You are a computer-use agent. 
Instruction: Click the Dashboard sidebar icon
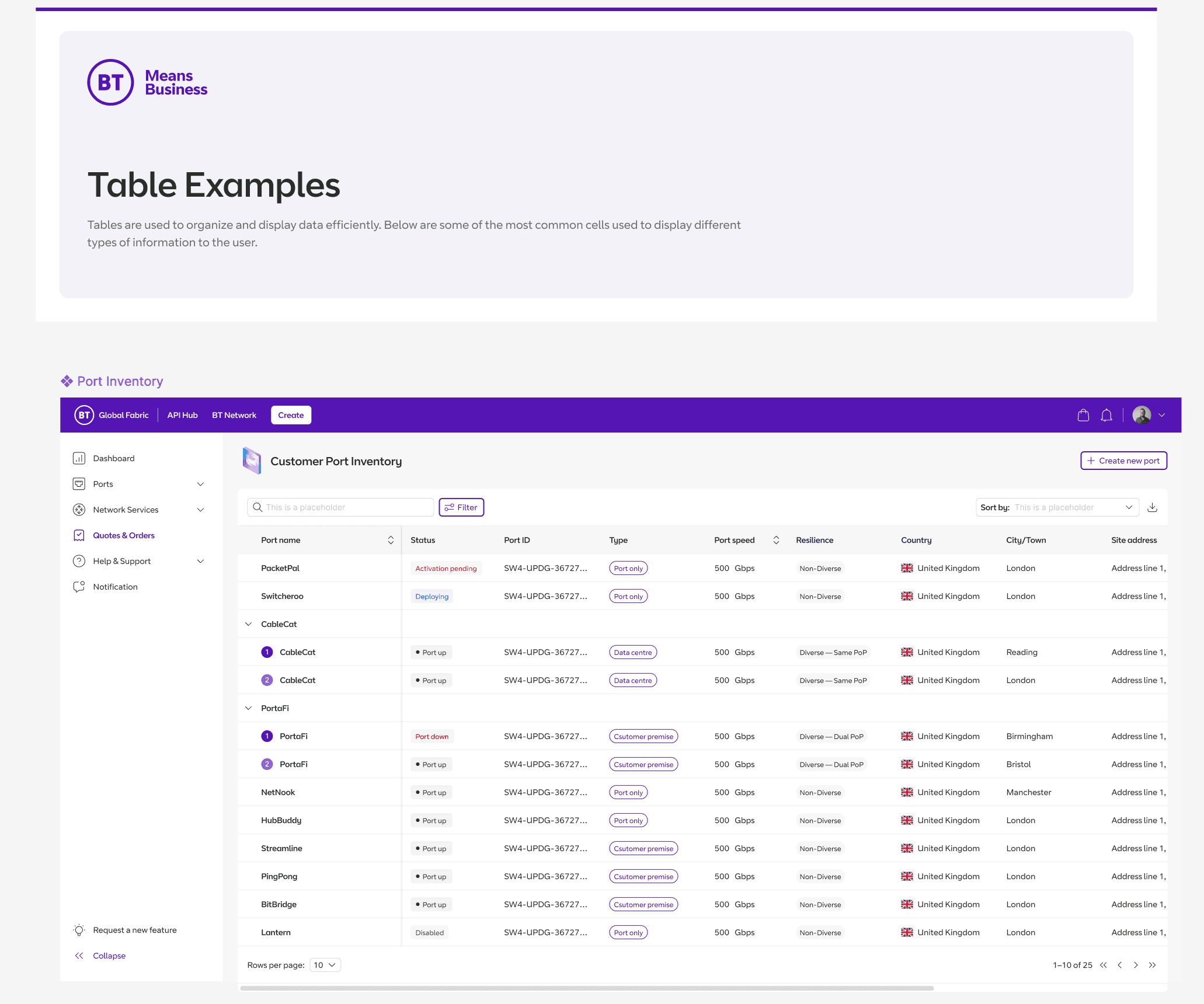coord(79,458)
